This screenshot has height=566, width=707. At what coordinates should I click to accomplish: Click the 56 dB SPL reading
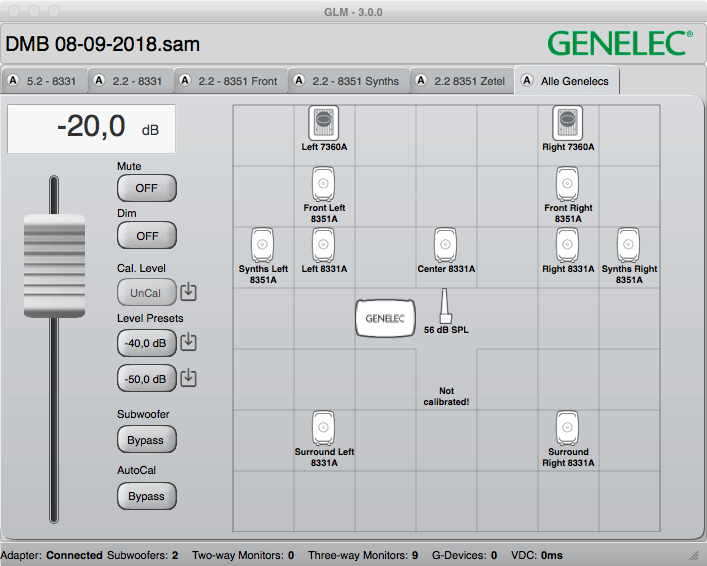click(x=446, y=330)
